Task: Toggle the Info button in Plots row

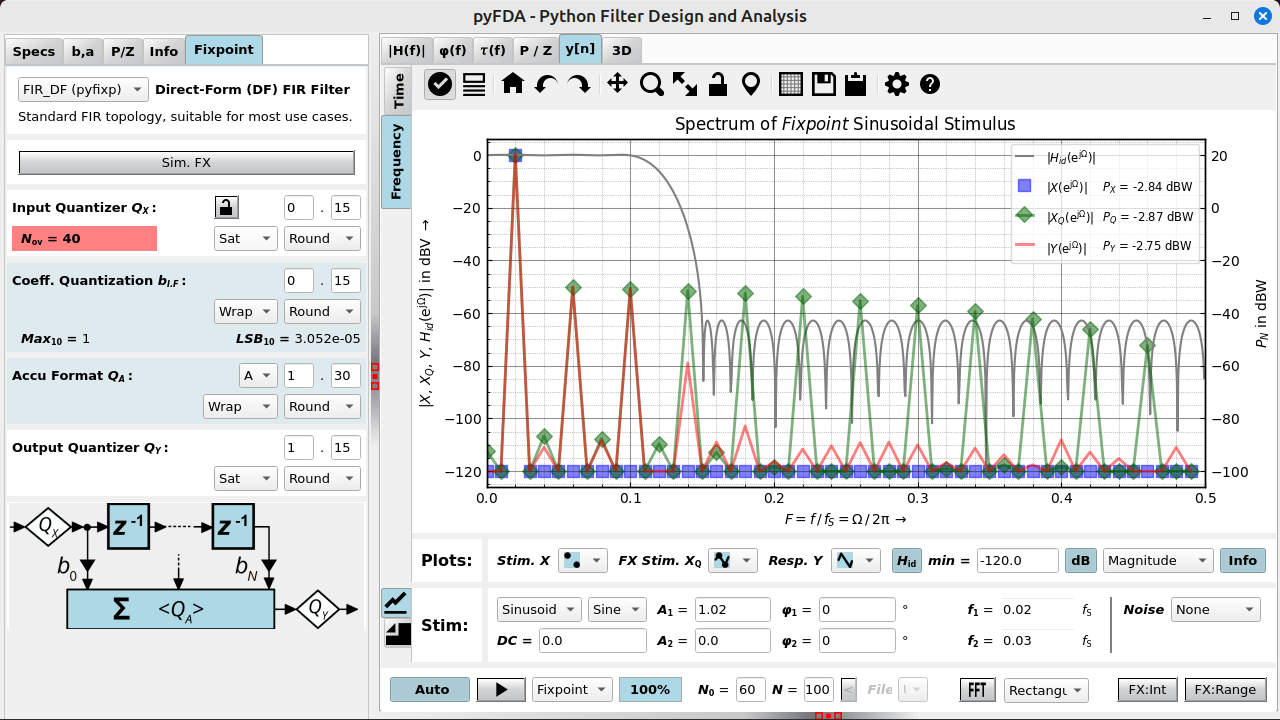Action: (1242, 561)
